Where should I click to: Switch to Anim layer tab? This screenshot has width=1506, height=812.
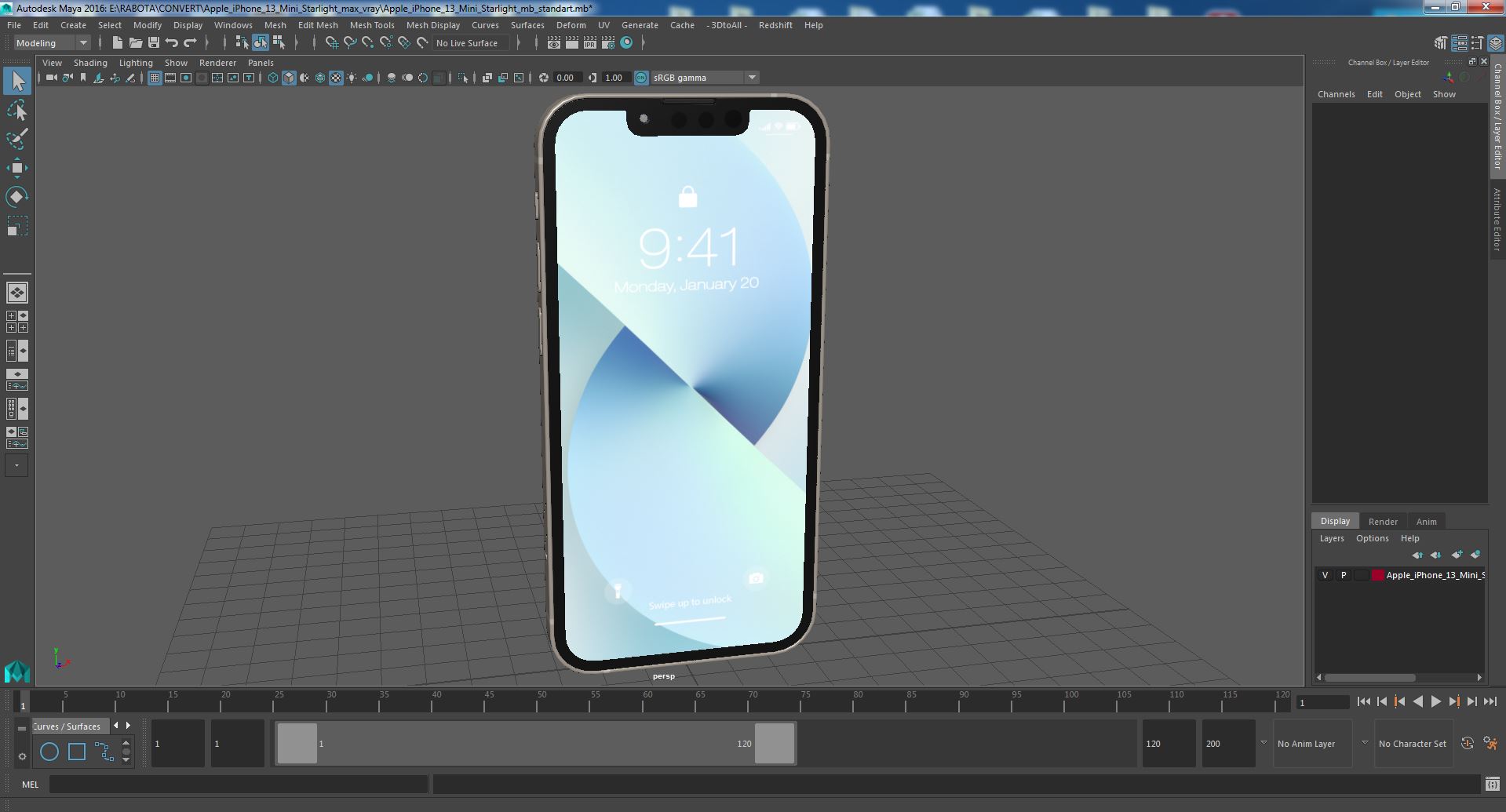pyautogui.click(x=1426, y=522)
